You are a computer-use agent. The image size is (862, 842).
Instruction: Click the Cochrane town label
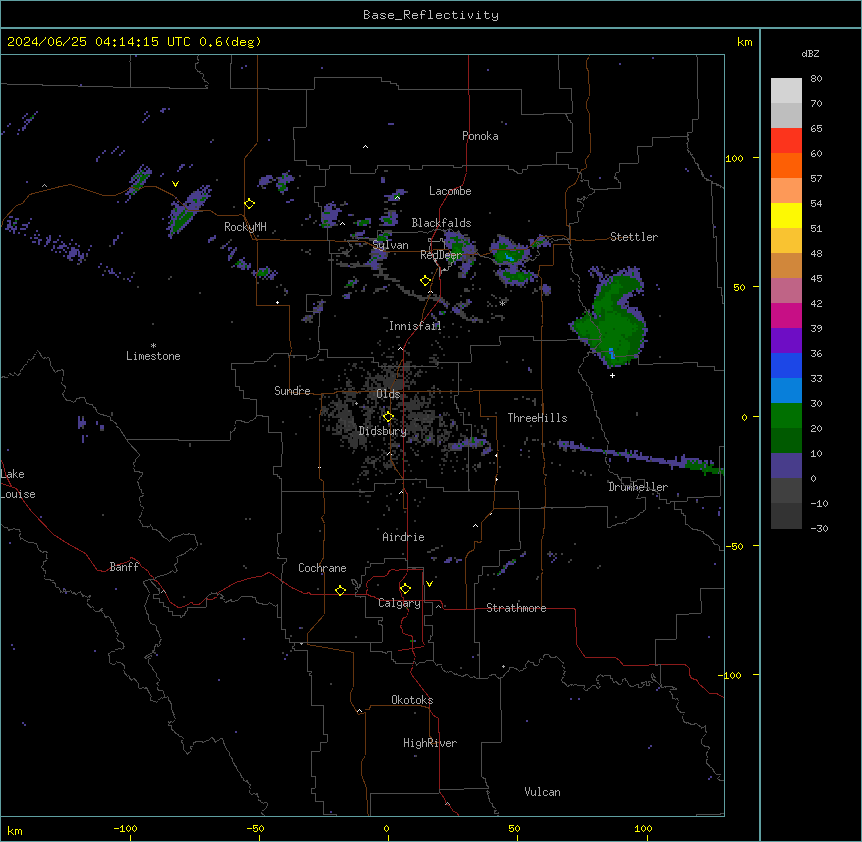tap(322, 568)
